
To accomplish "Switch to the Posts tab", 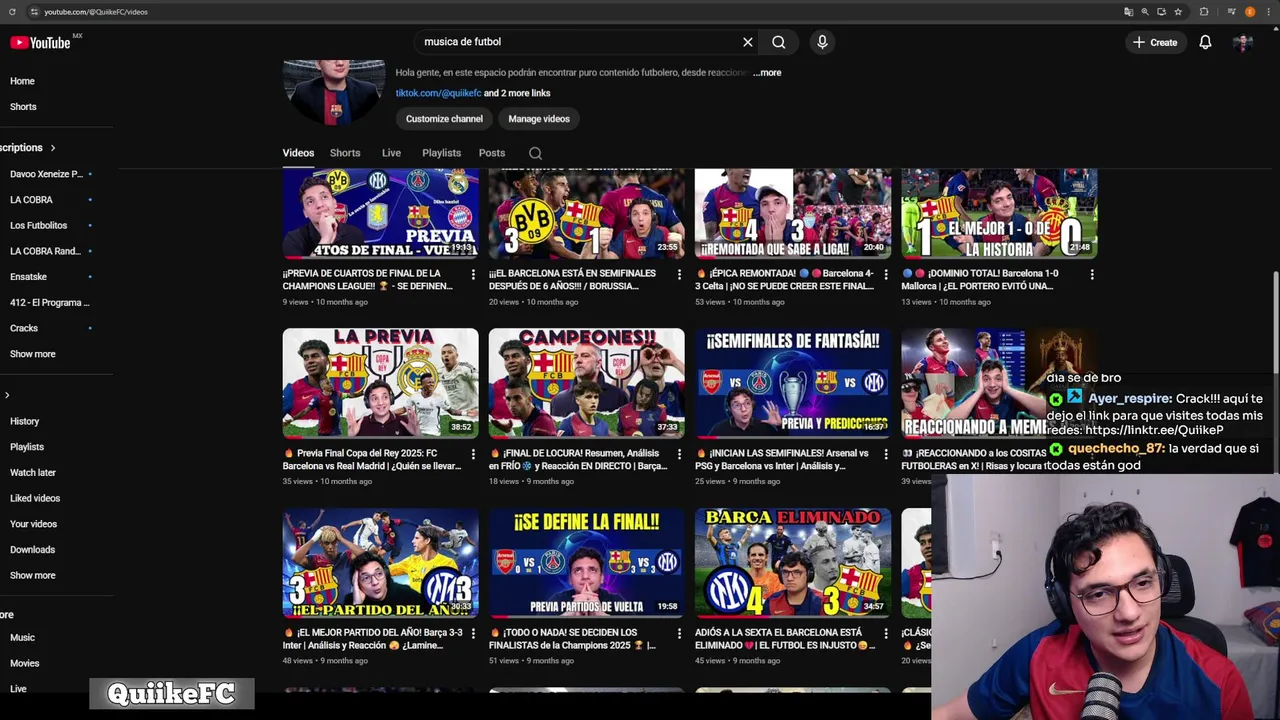I will 492,153.
